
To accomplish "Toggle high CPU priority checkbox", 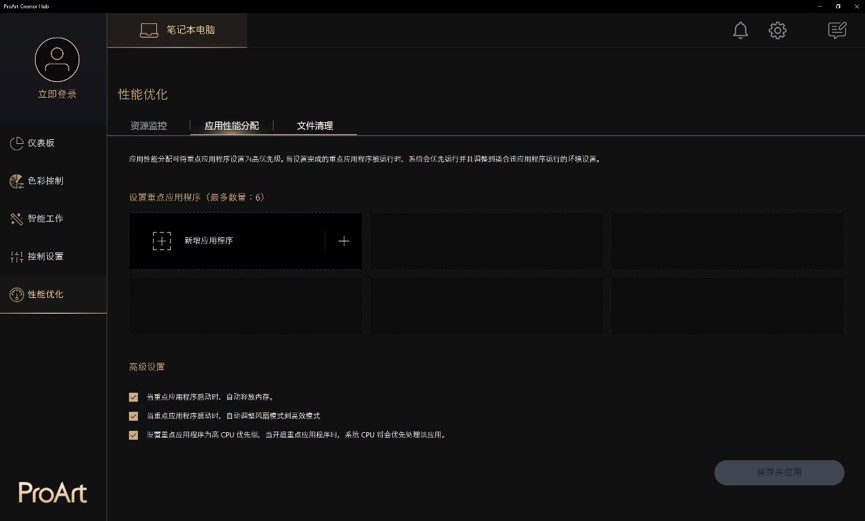I will pyautogui.click(x=134, y=435).
